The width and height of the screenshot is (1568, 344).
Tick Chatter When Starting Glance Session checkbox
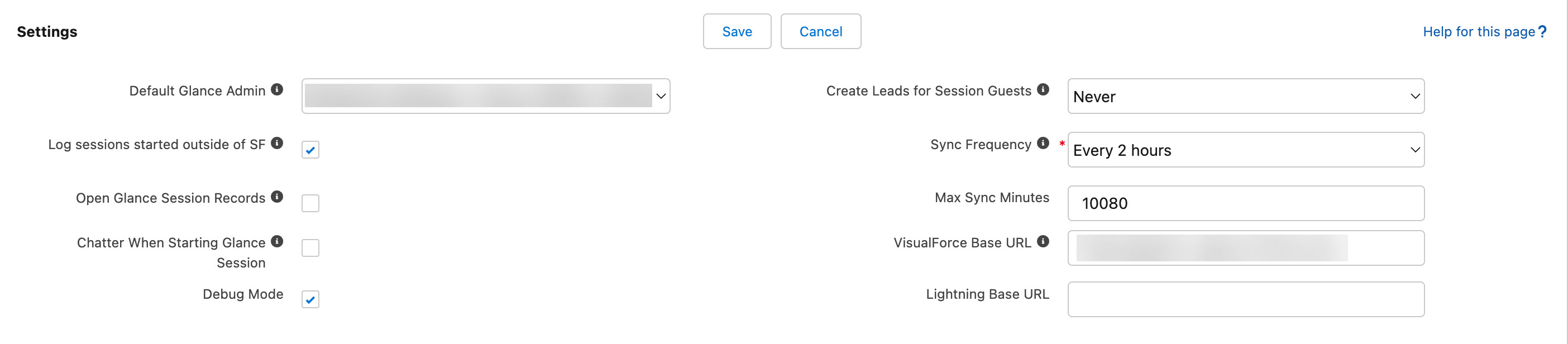(x=310, y=248)
